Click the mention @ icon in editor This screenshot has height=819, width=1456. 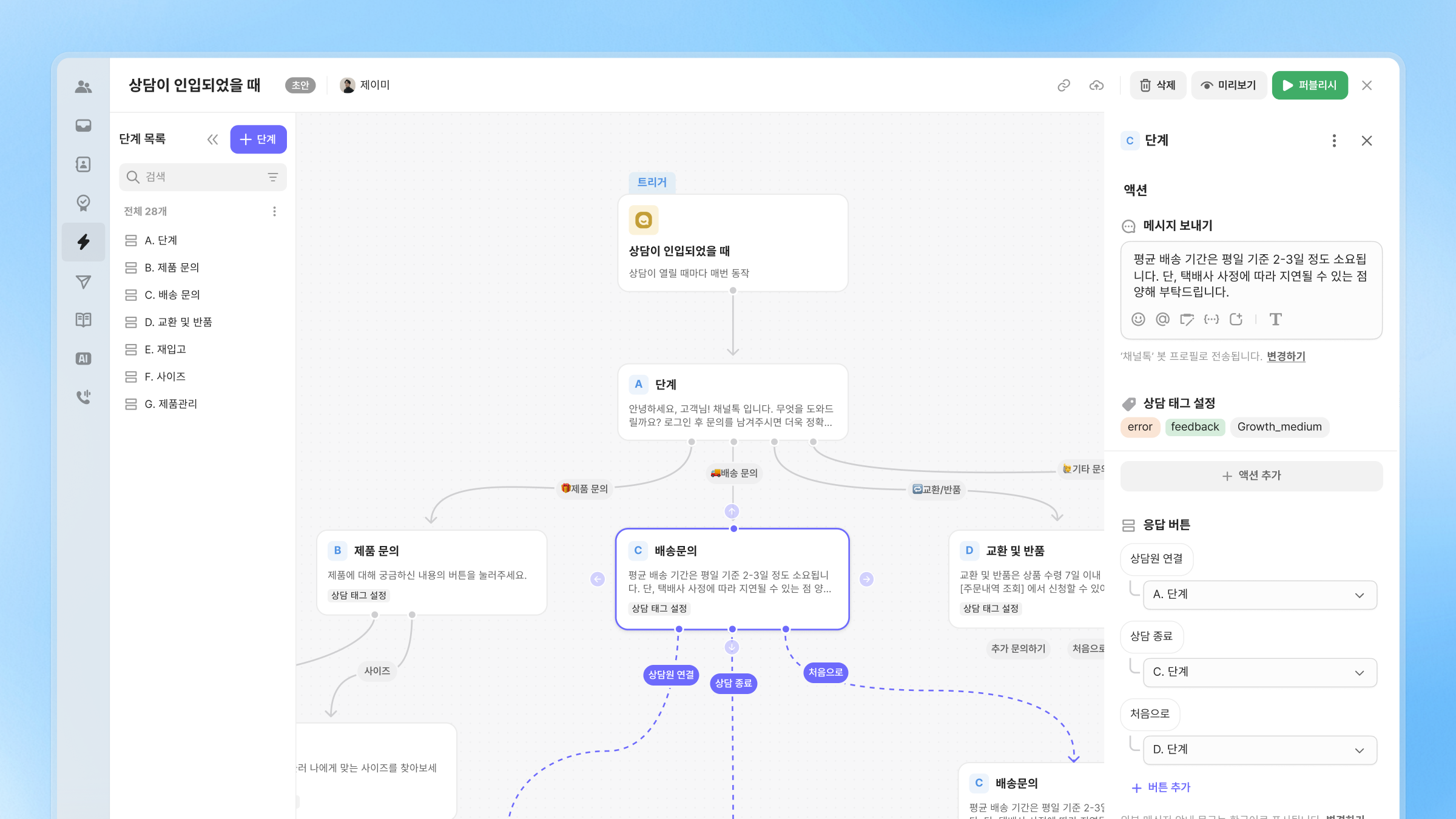coord(1162,319)
